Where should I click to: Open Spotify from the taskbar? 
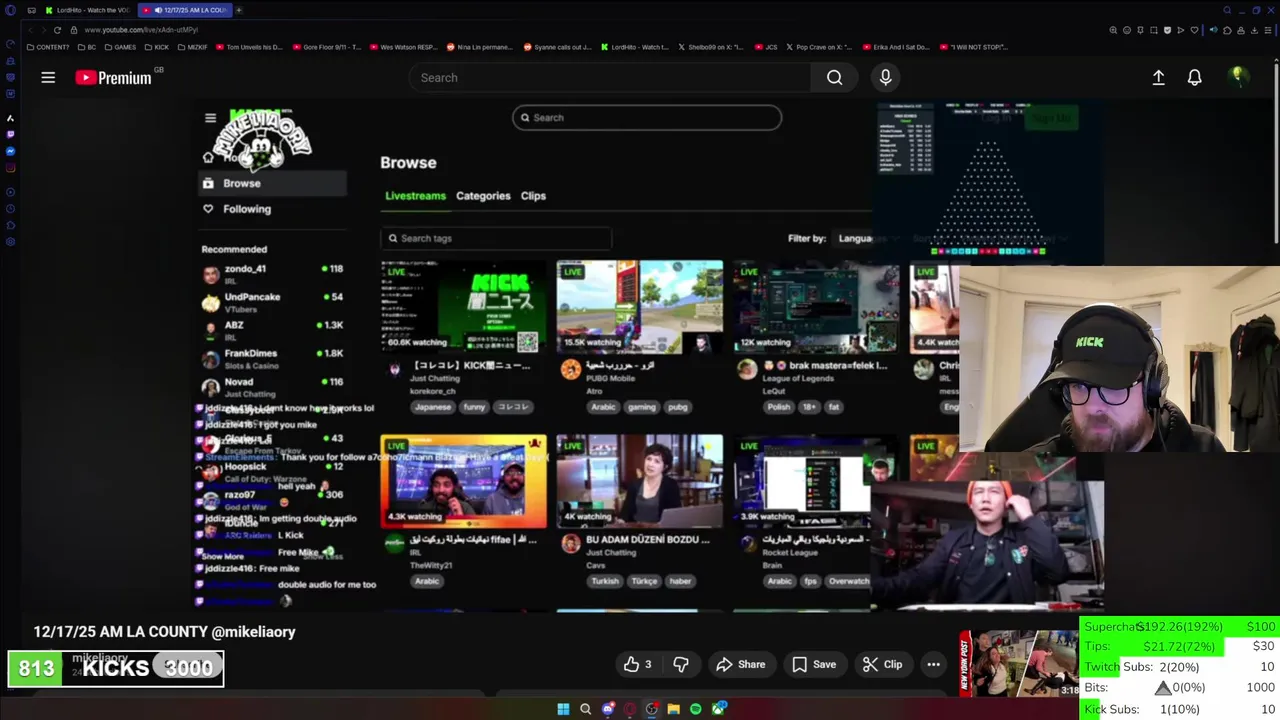pyautogui.click(x=695, y=709)
